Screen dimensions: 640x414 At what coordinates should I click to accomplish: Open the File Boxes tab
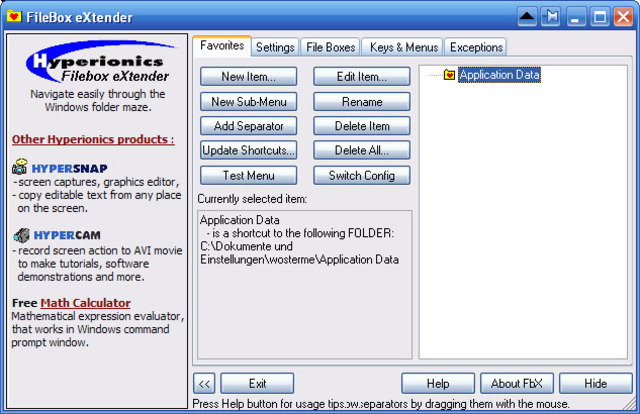point(331,47)
